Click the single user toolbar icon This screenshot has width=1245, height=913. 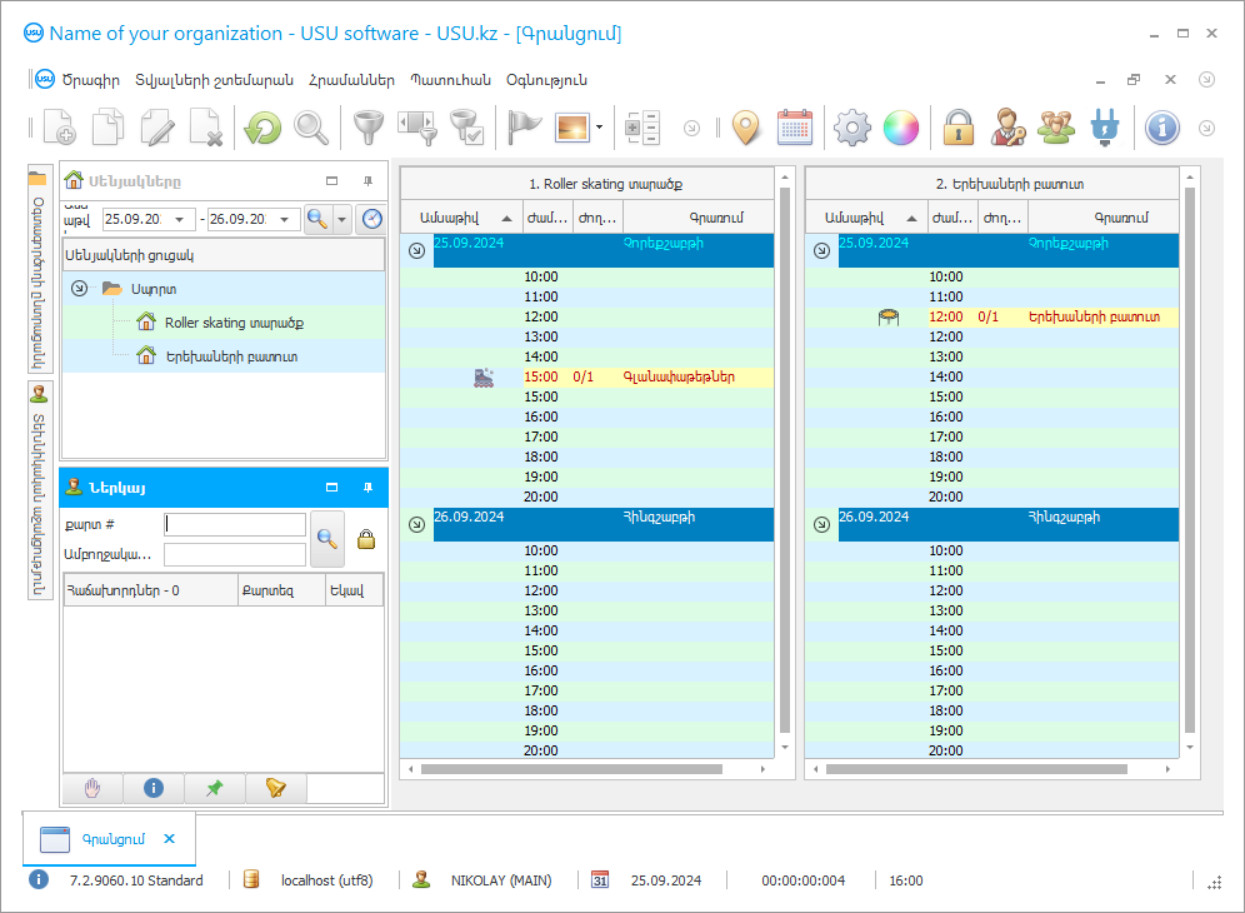(1008, 128)
